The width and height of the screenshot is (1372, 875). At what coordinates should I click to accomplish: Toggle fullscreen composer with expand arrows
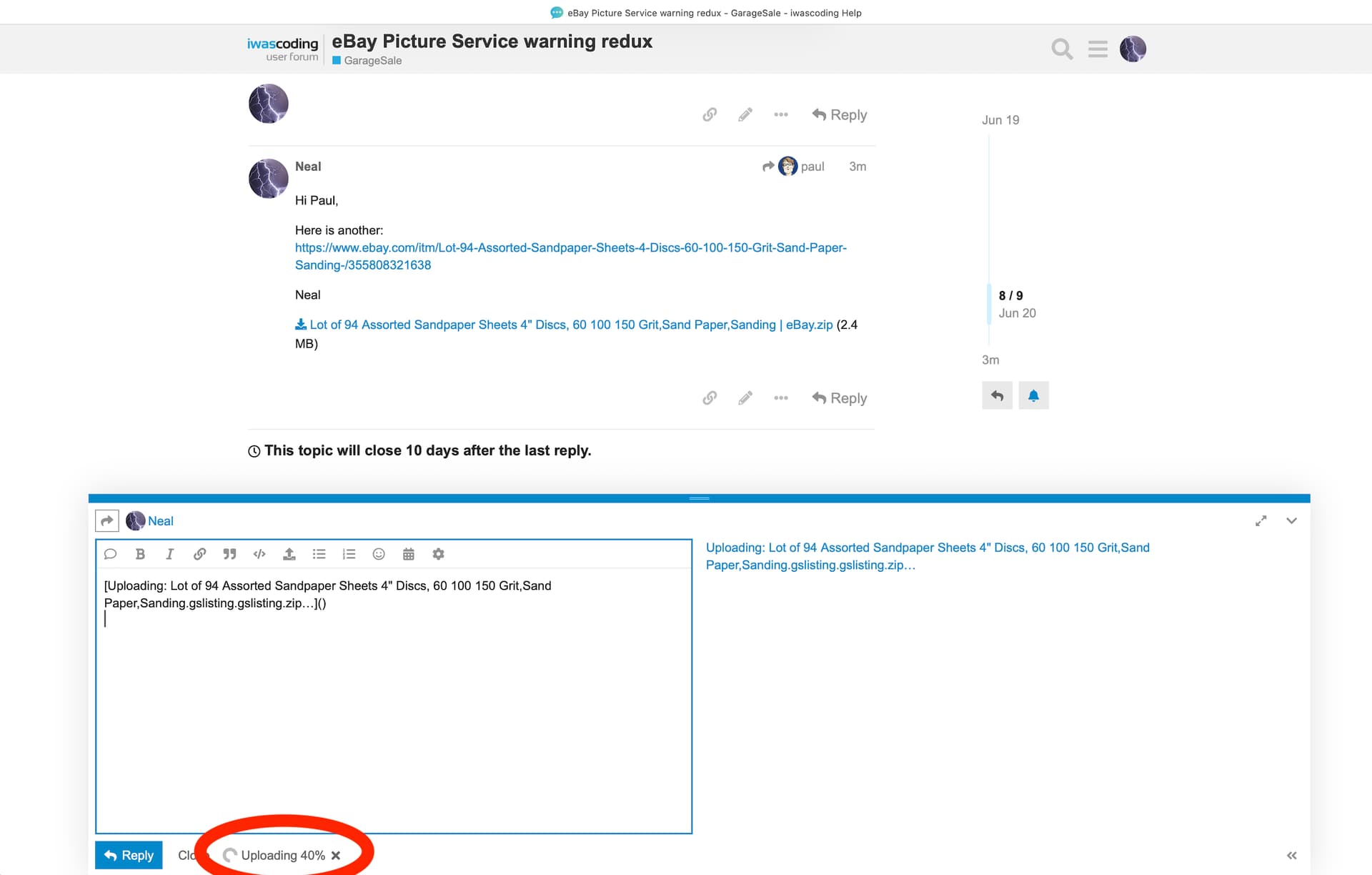[1261, 520]
